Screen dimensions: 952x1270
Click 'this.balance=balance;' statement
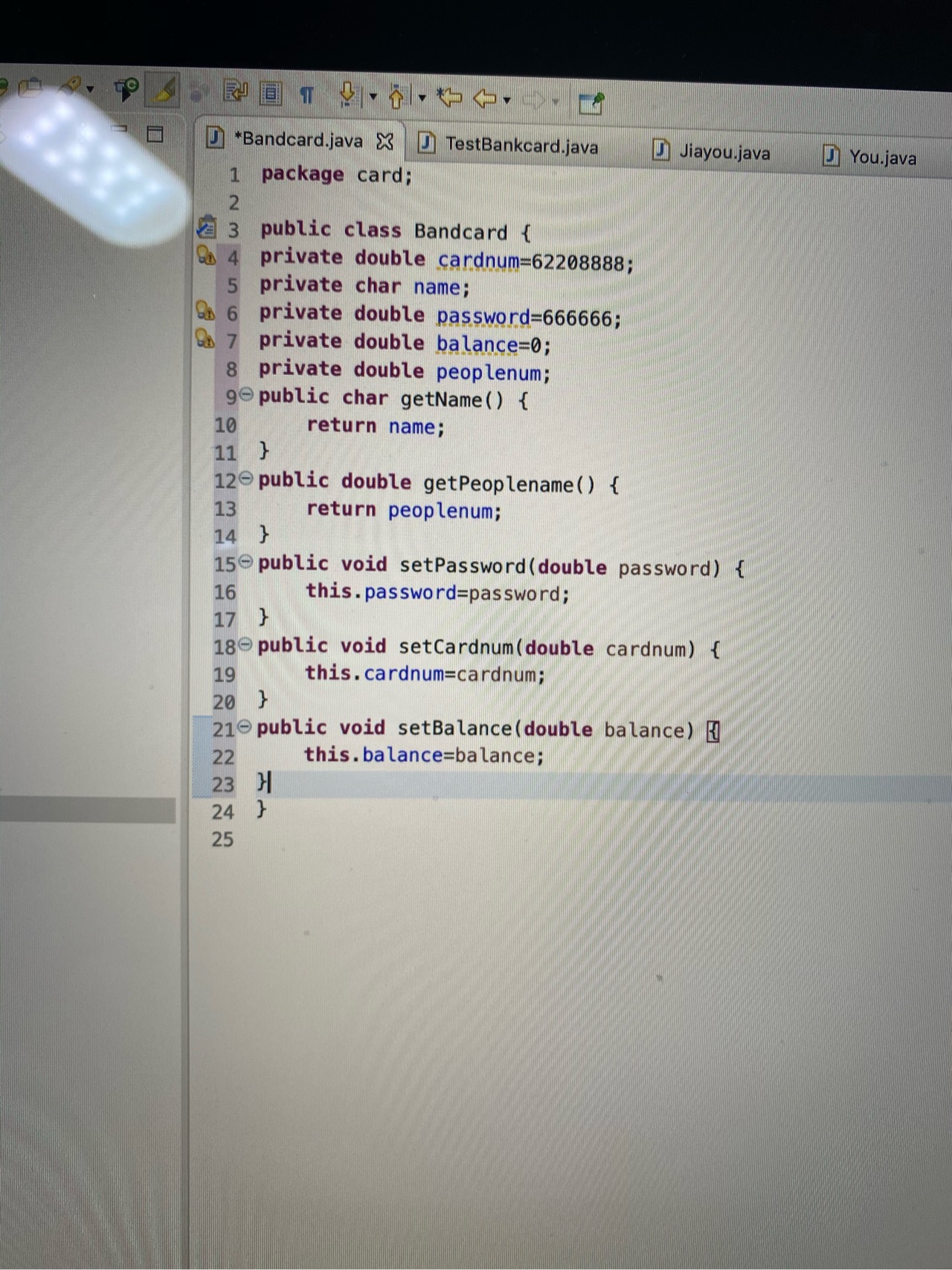pos(424,756)
